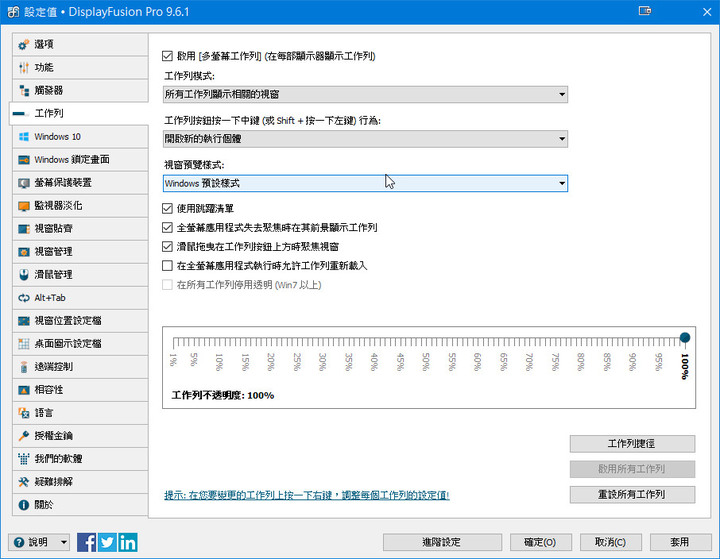Click the 確定(O) button
This screenshot has width=720, height=559.
tap(540, 542)
